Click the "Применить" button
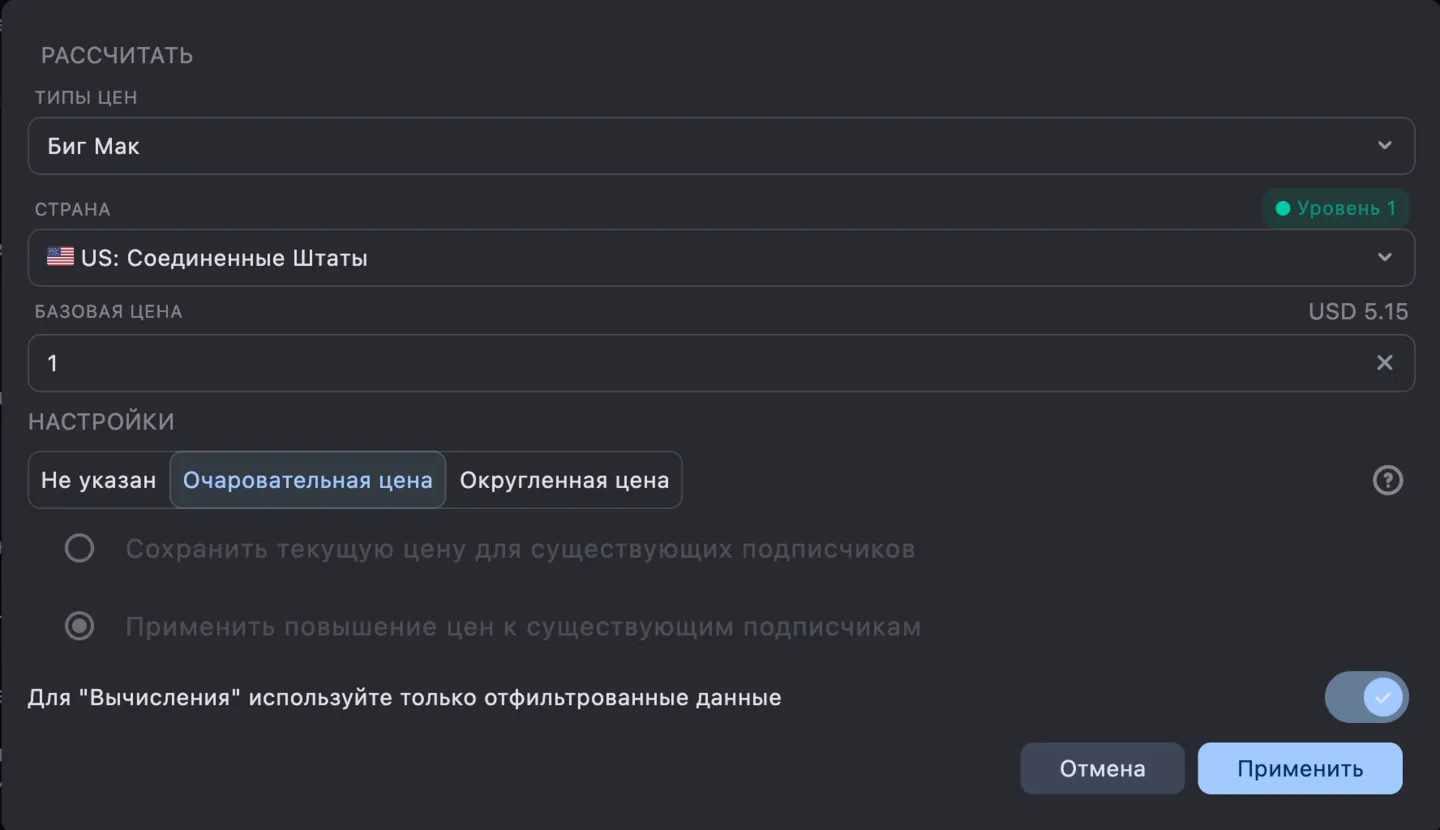The height and width of the screenshot is (830, 1440). [x=1299, y=768]
